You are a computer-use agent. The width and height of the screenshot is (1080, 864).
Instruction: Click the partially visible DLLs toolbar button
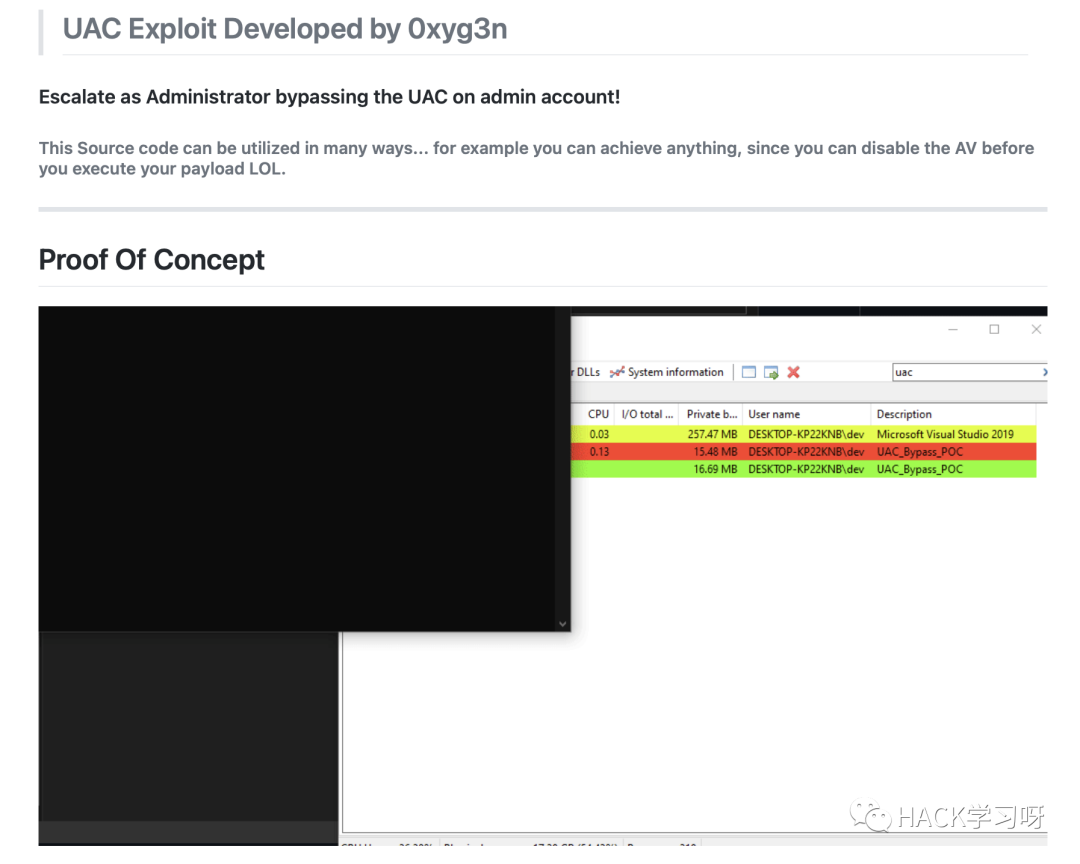tap(586, 372)
